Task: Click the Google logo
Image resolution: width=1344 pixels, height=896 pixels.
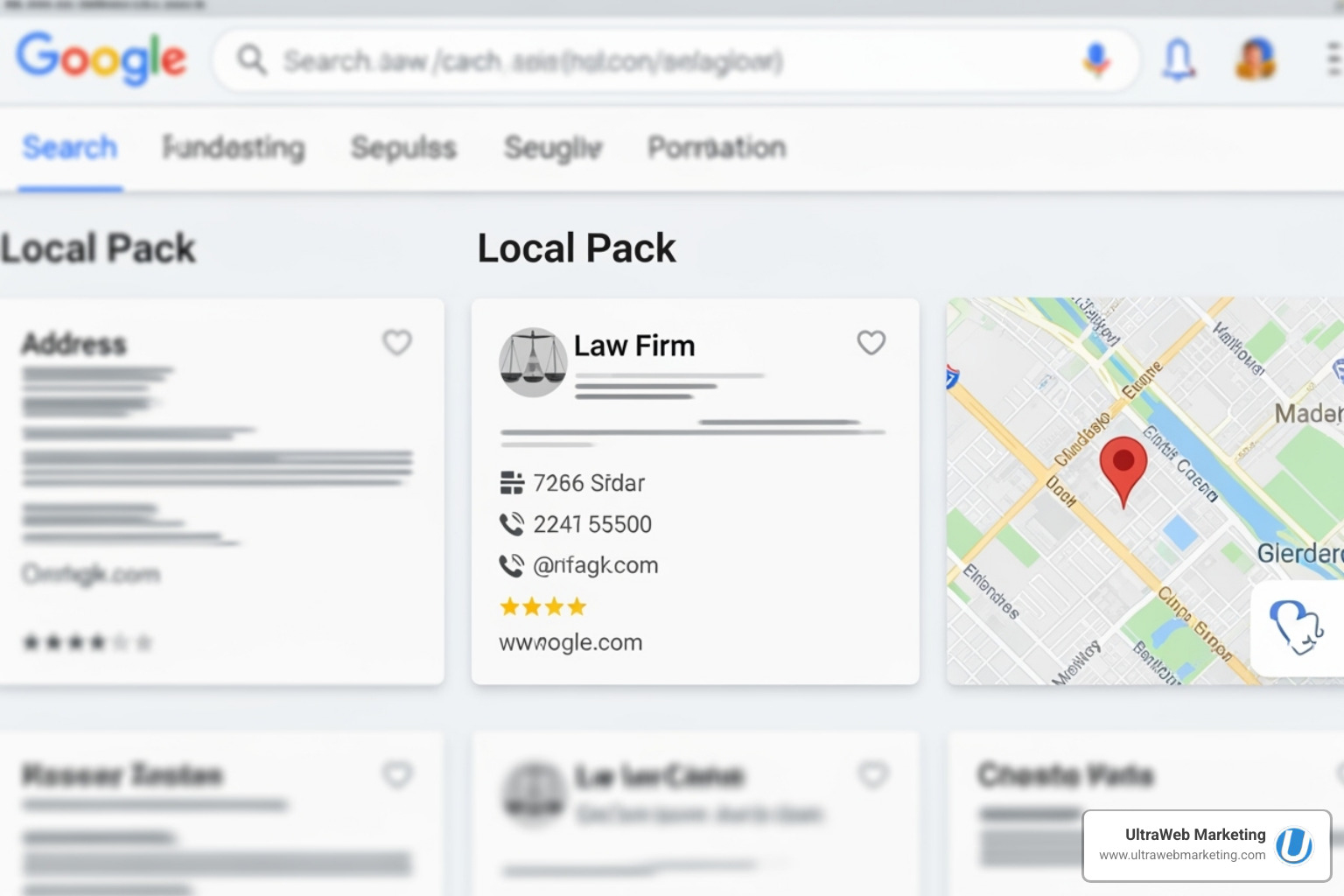Action: (x=101, y=59)
